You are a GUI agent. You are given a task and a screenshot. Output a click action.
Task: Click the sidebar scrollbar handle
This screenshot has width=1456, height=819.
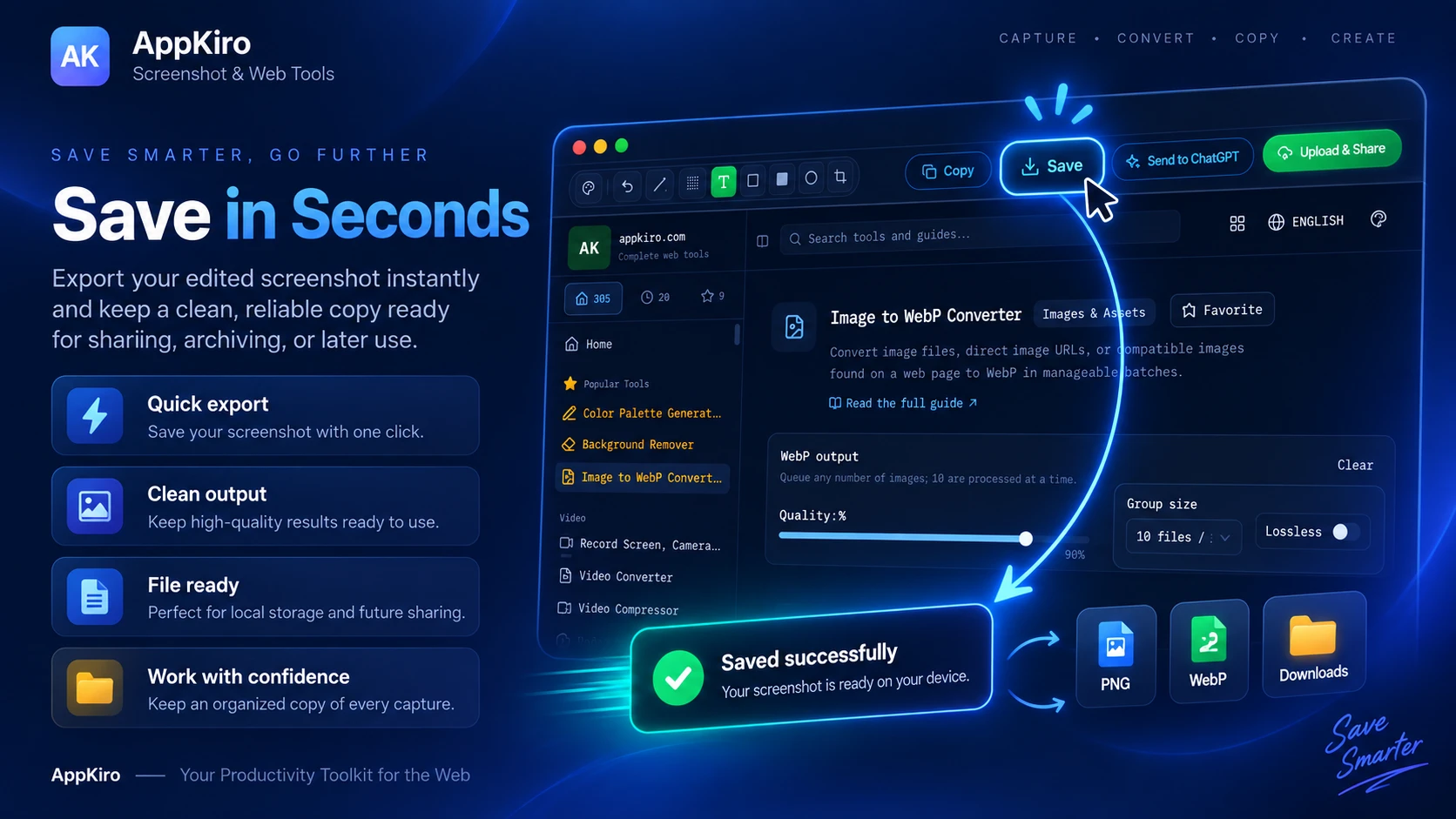(737, 334)
